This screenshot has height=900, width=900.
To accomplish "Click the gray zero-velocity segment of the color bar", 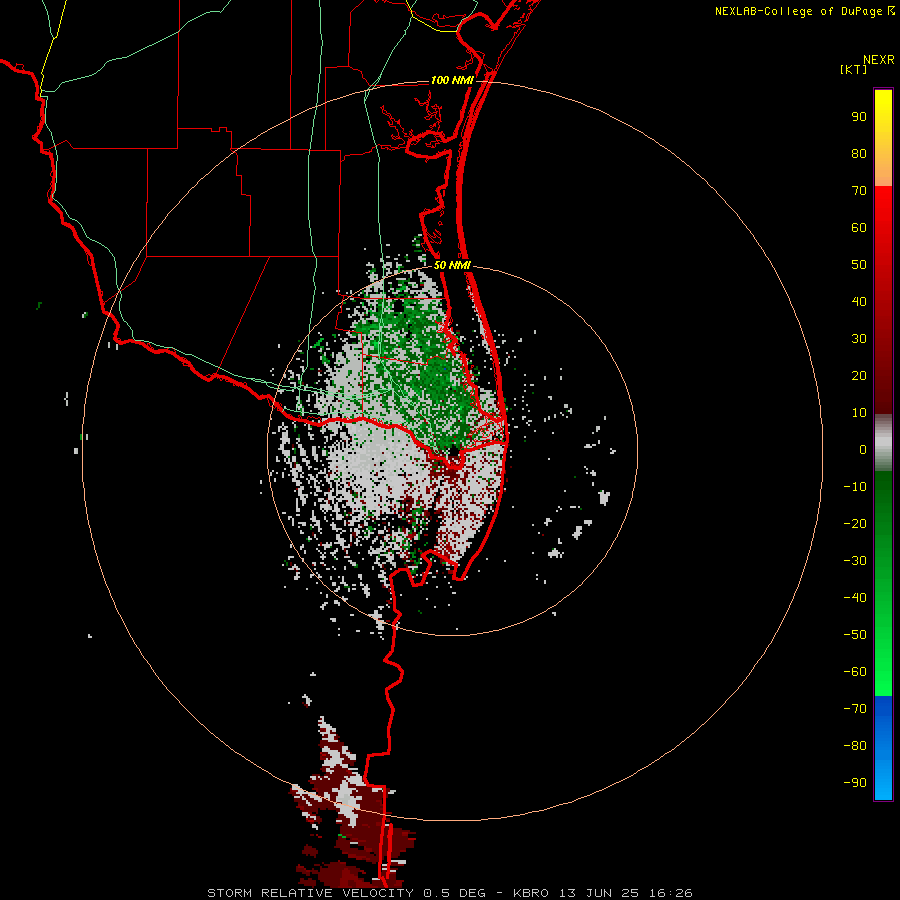I will pos(883,443).
